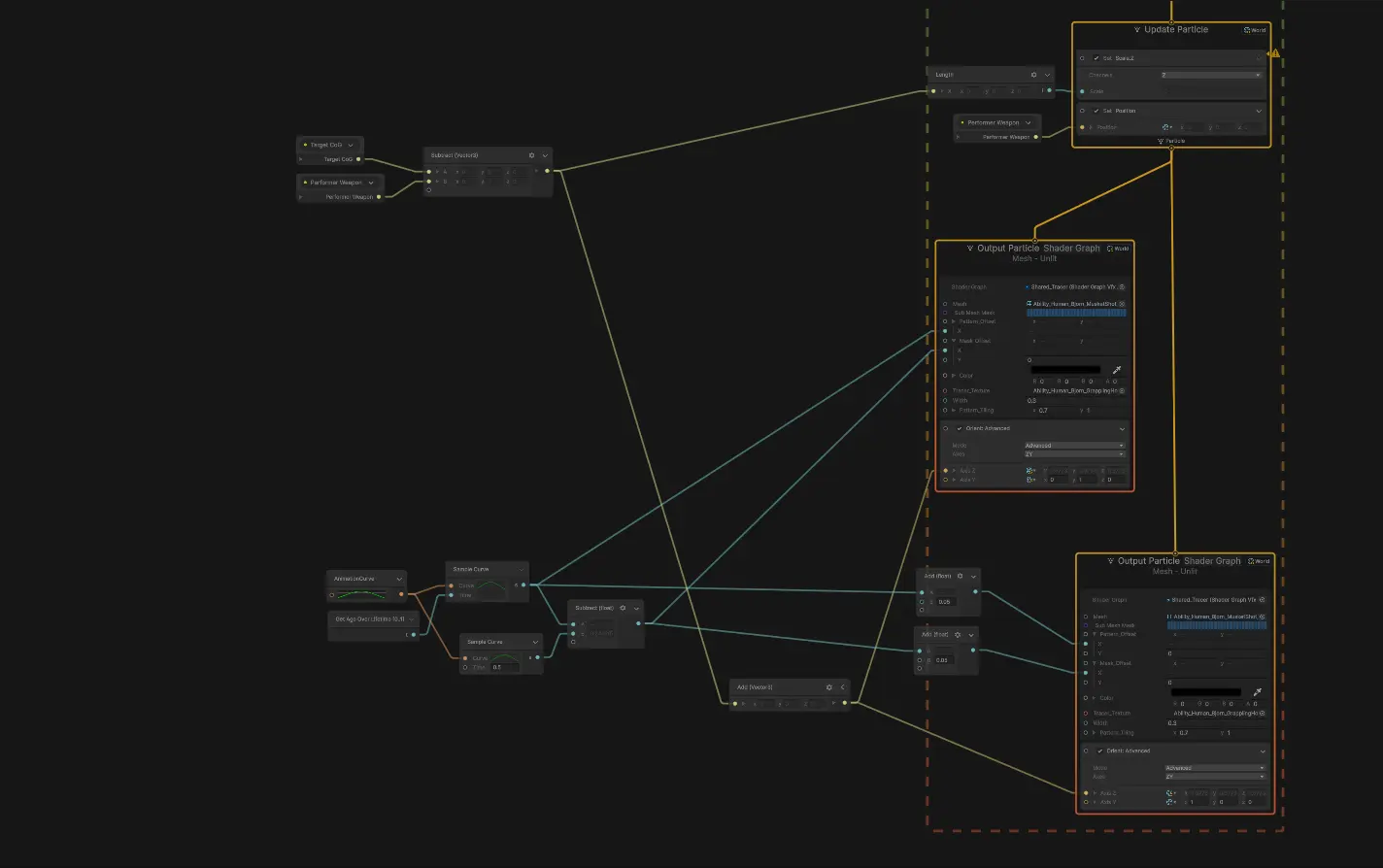
Task: Open Mode dropdown in upper Orient: Advanced block
Action: click(x=1074, y=446)
